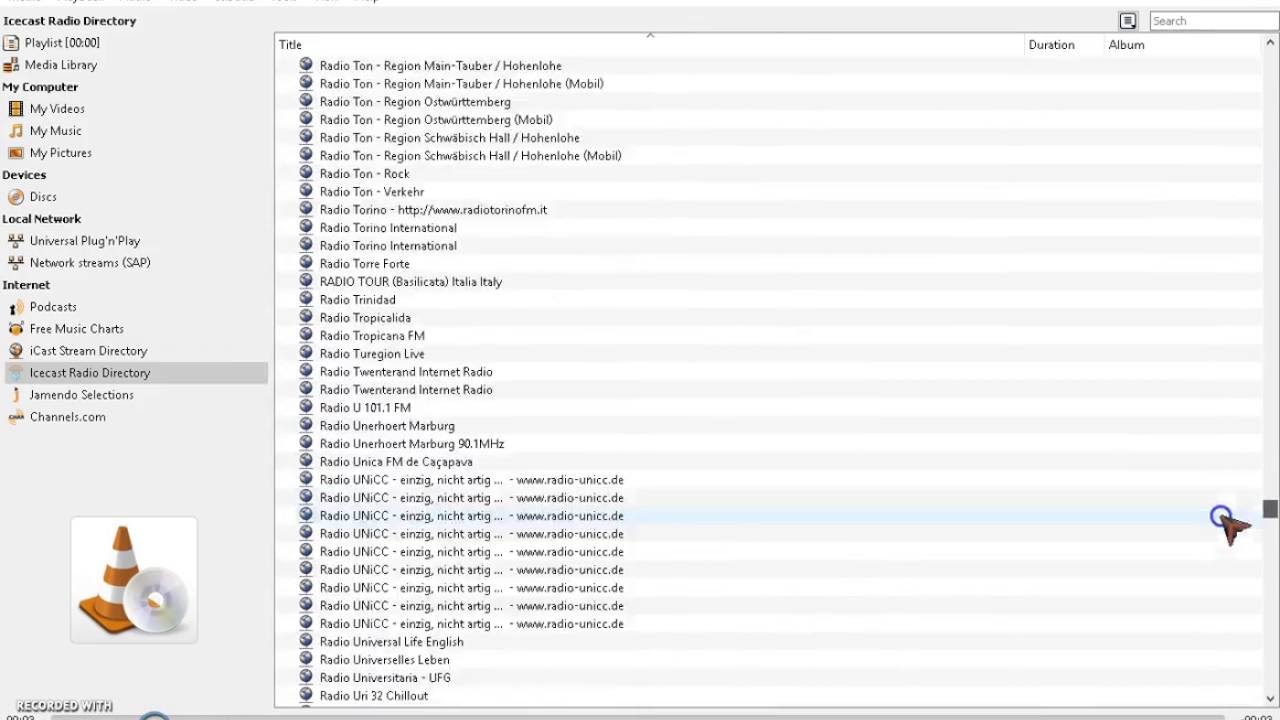
Task: Click the stream icon beside Radio Universelles Leben
Action: [x=306, y=659]
